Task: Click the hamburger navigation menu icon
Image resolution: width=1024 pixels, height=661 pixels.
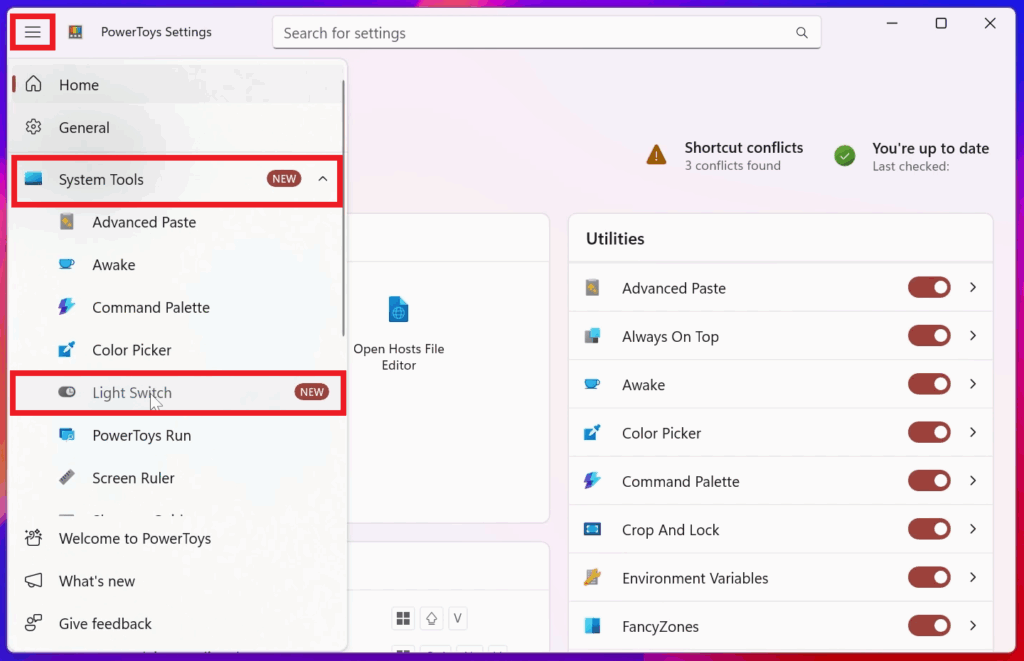Action: click(33, 32)
